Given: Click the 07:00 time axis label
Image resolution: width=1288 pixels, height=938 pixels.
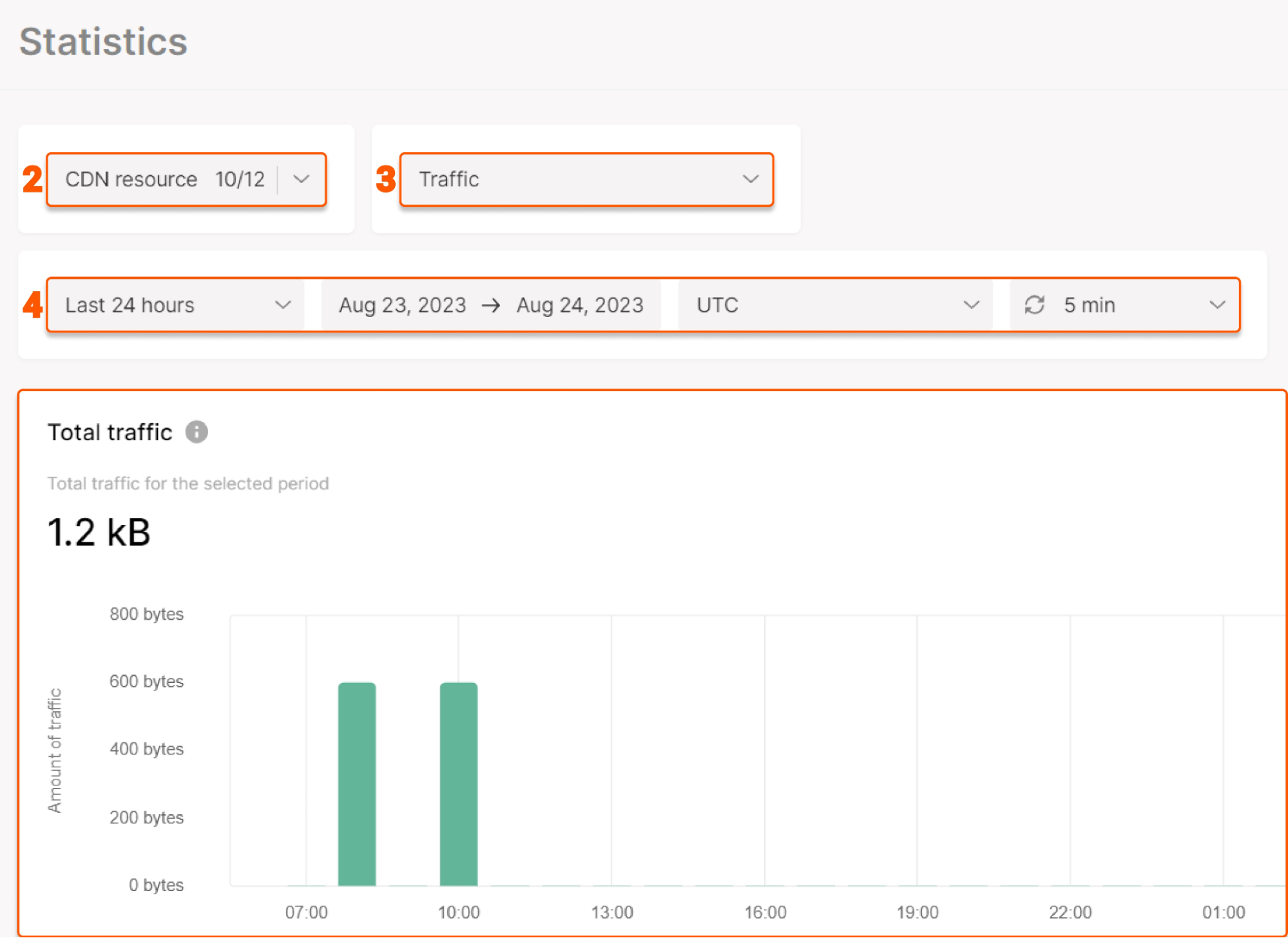Looking at the screenshot, I should tap(306, 912).
